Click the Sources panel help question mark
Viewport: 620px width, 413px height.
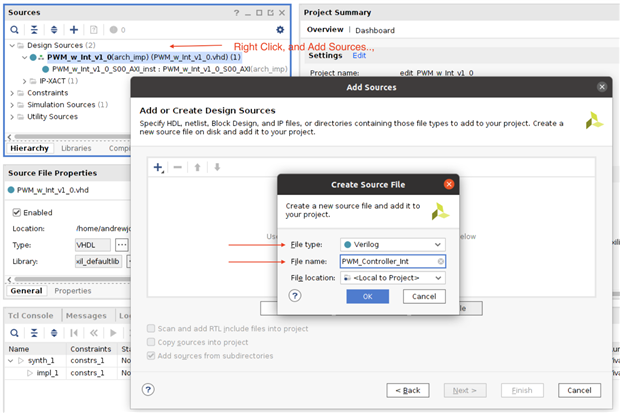pos(236,13)
